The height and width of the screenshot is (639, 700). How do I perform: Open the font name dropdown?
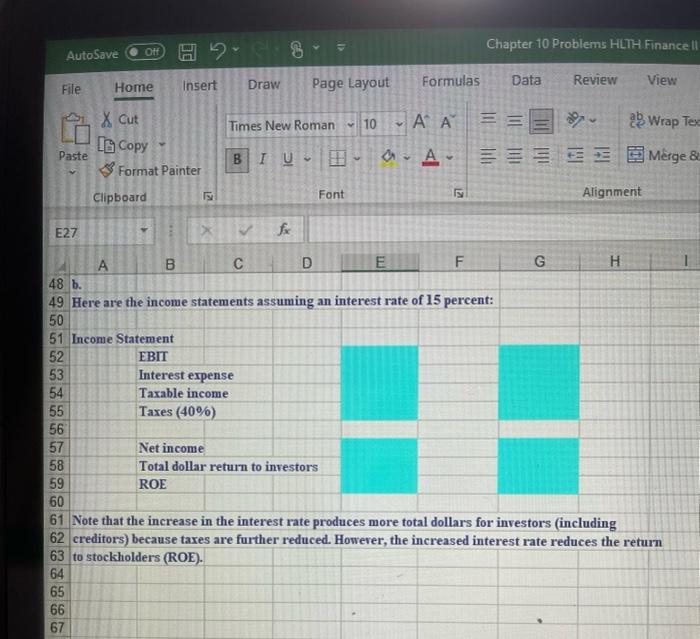pyautogui.click(x=351, y=125)
